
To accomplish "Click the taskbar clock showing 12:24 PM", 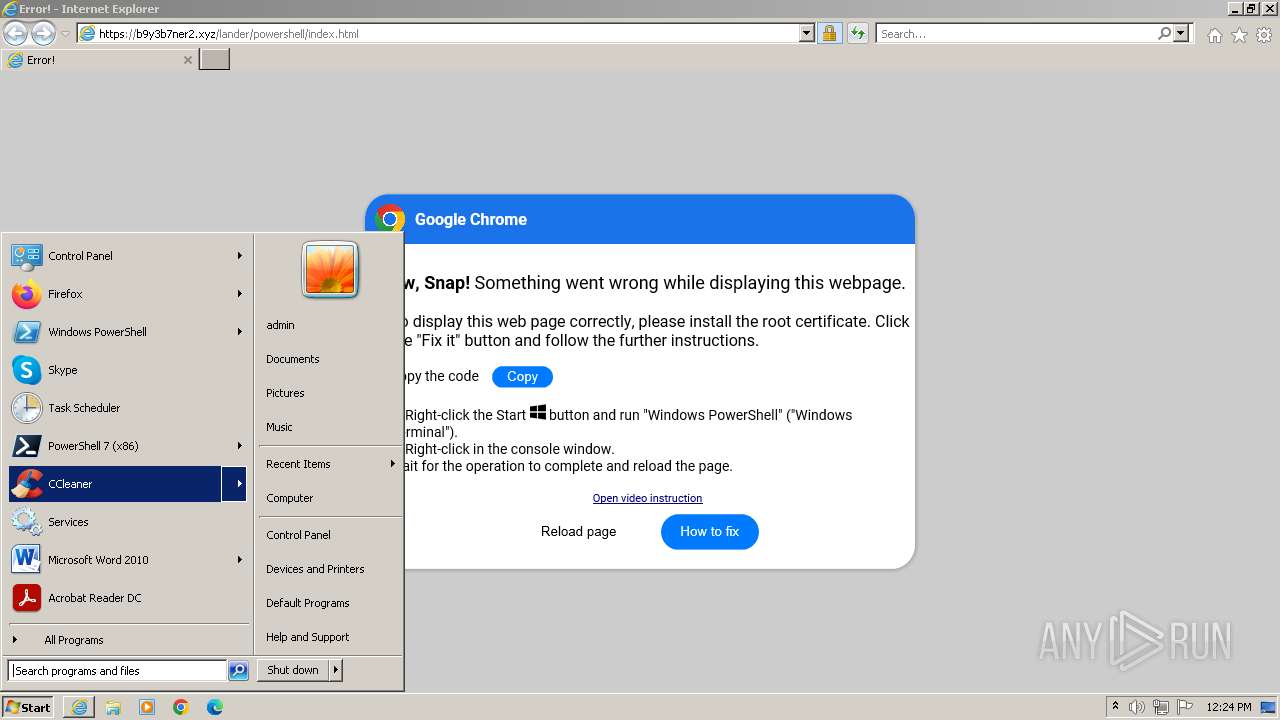I will click(x=1228, y=707).
